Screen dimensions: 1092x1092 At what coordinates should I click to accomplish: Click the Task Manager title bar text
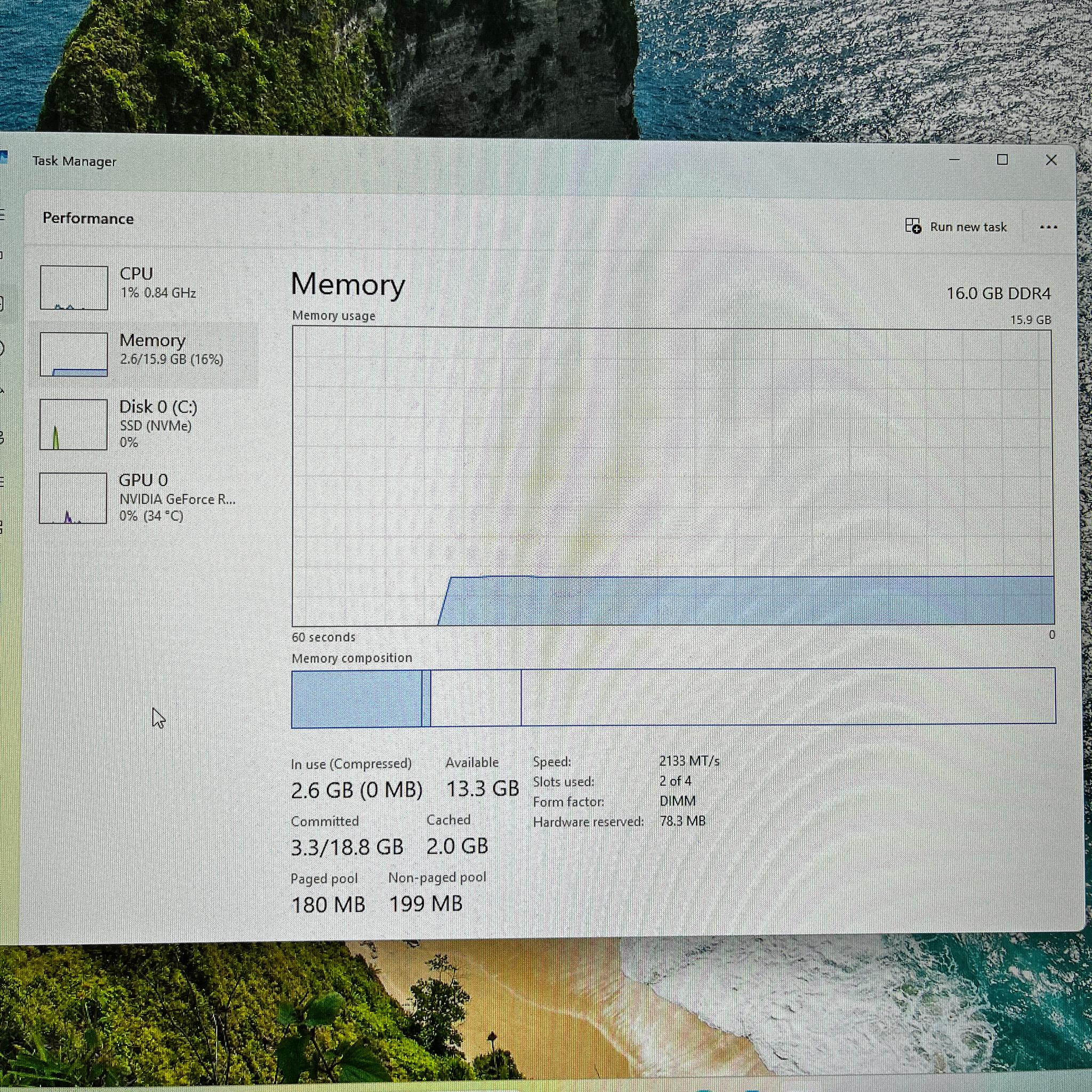tap(75, 161)
